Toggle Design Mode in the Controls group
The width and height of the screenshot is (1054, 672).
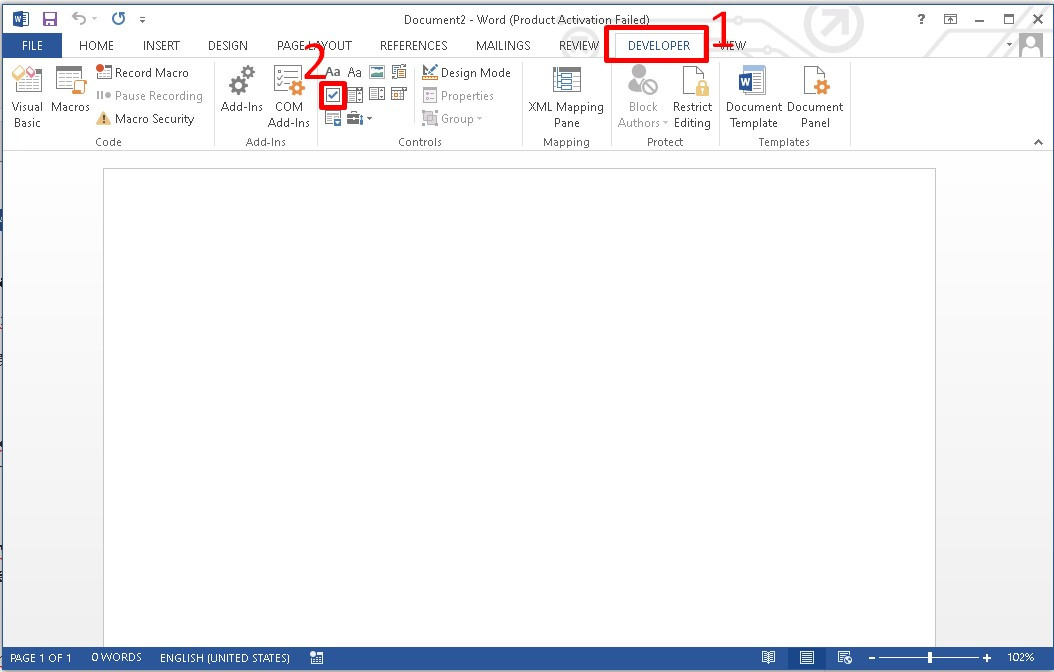tap(466, 72)
